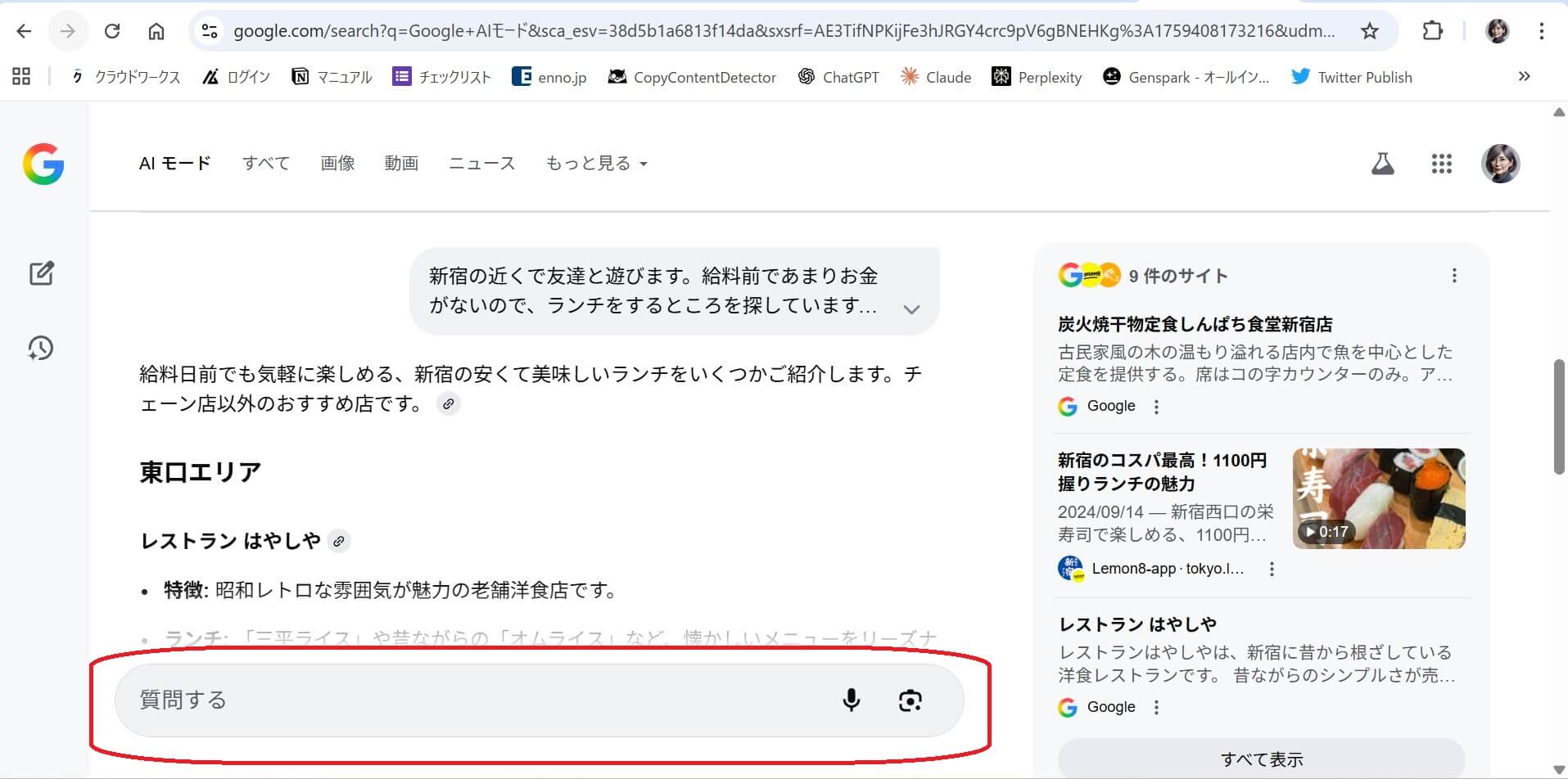The image size is (1568, 779).
Task: Open AI mode history icon
Action: coord(41,349)
